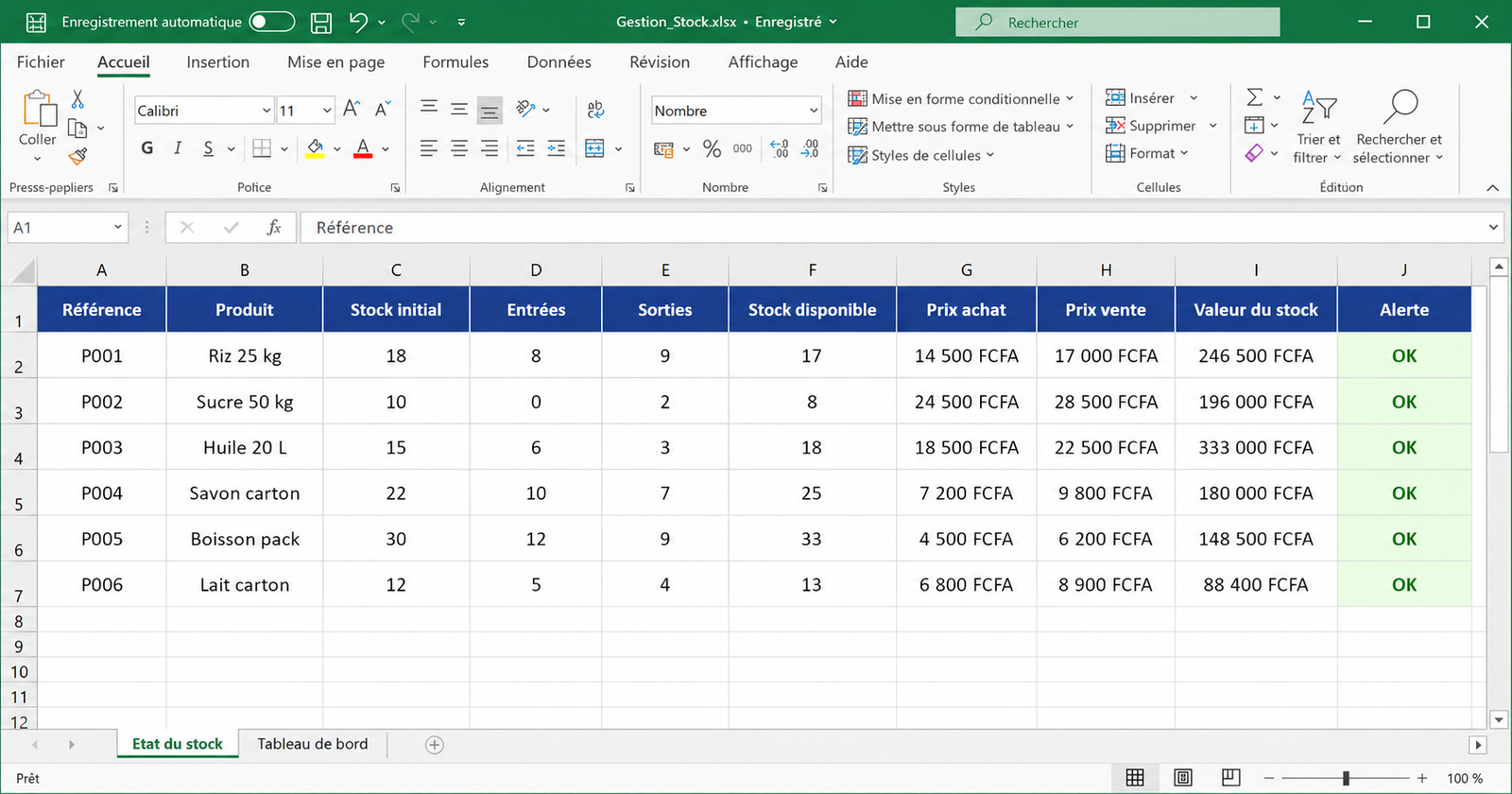The width and height of the screenshot is (1512, 794).
Task: Undo the last action
Action: [x=358, y=22]
